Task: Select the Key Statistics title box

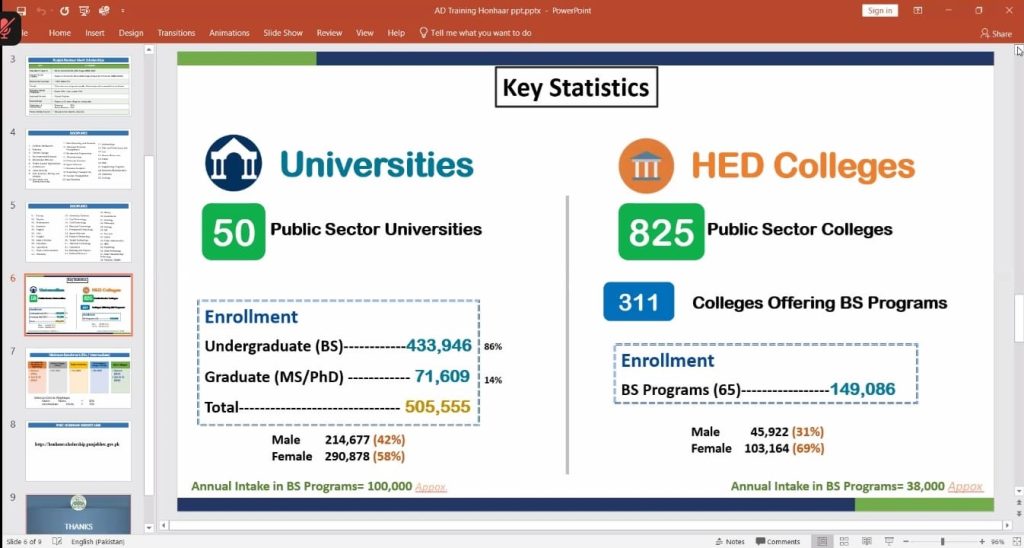Action: coord(576,87)
